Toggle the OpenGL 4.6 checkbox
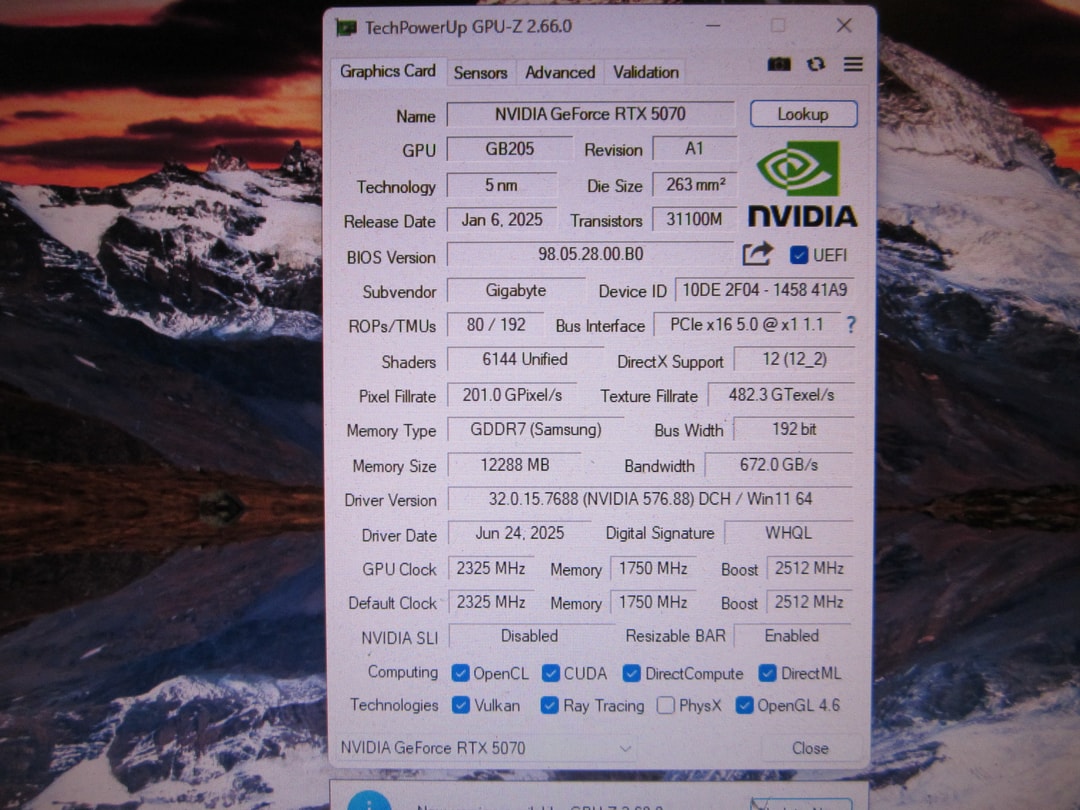The image size is (1080, 810). point(744,705)
